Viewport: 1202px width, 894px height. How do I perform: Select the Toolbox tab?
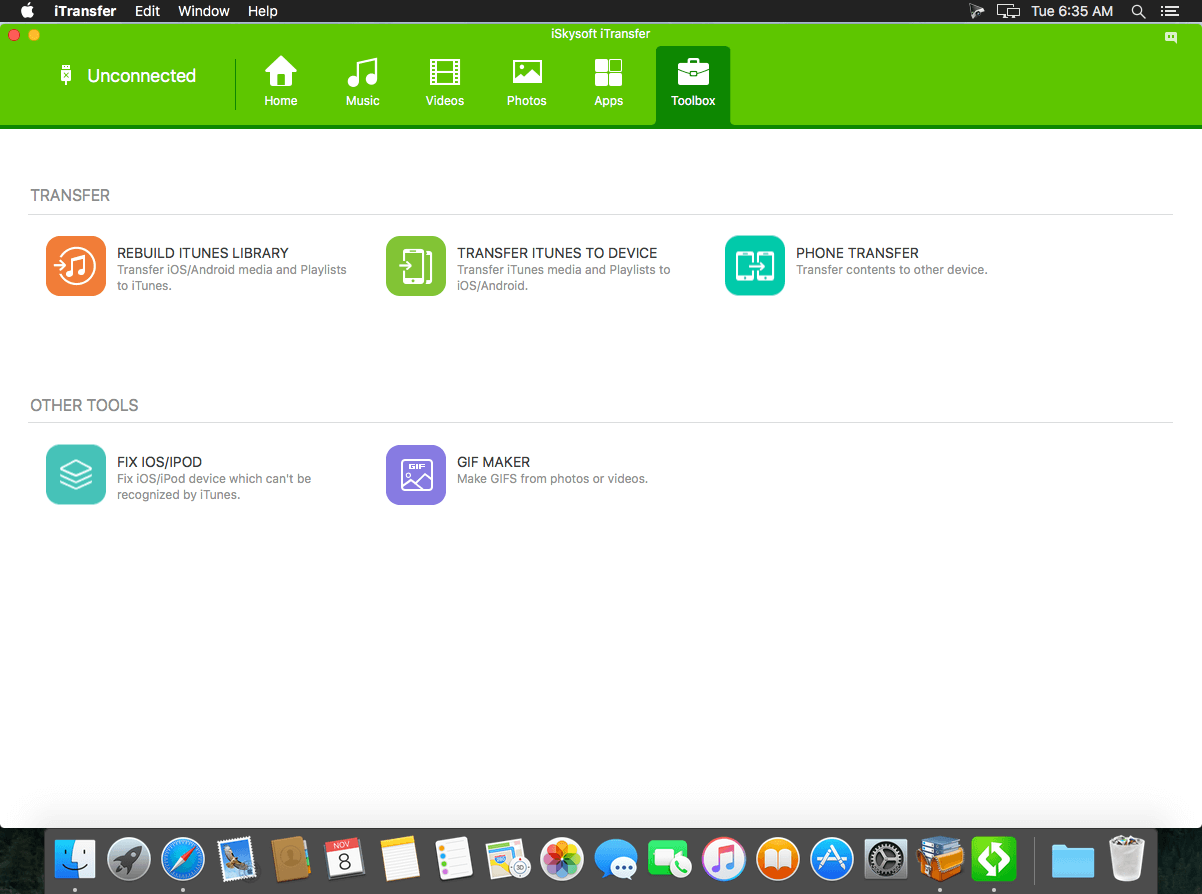pos(693,85)
